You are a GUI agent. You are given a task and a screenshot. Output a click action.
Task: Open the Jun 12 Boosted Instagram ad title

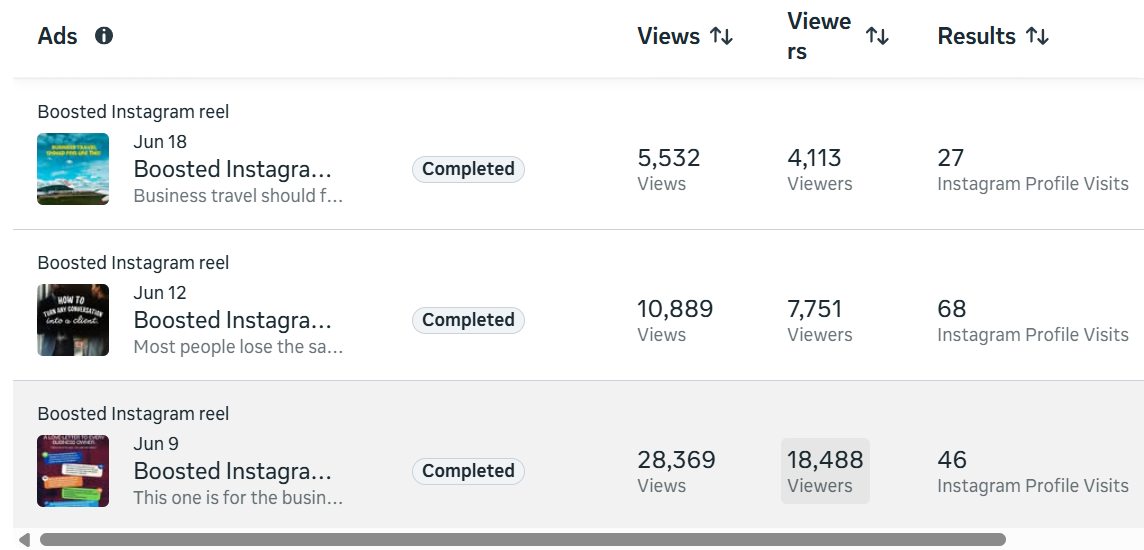232,320
